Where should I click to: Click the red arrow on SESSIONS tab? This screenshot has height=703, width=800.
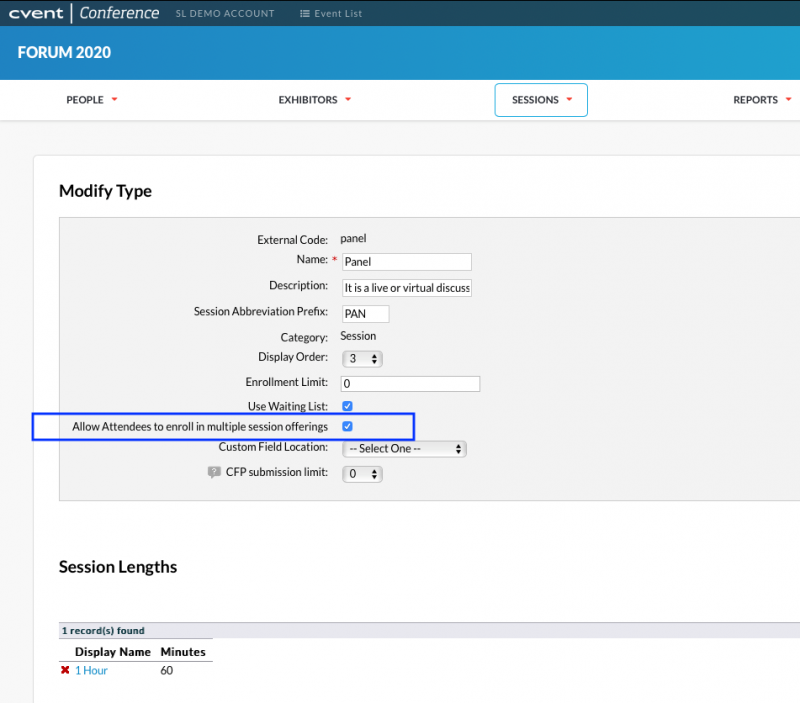coord(569,99)
